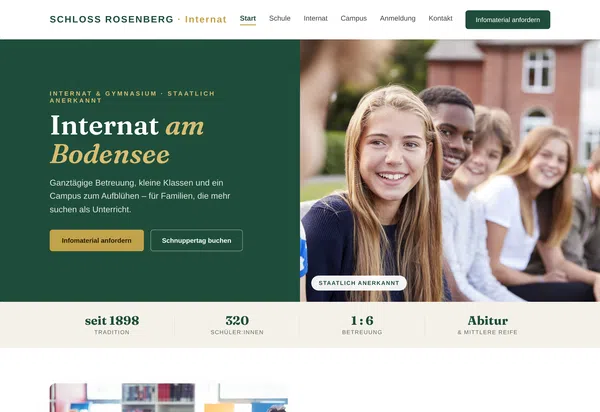600x412 pixels.
Task: Select Campus in the navigation bar
Action: tap(354, 18)
